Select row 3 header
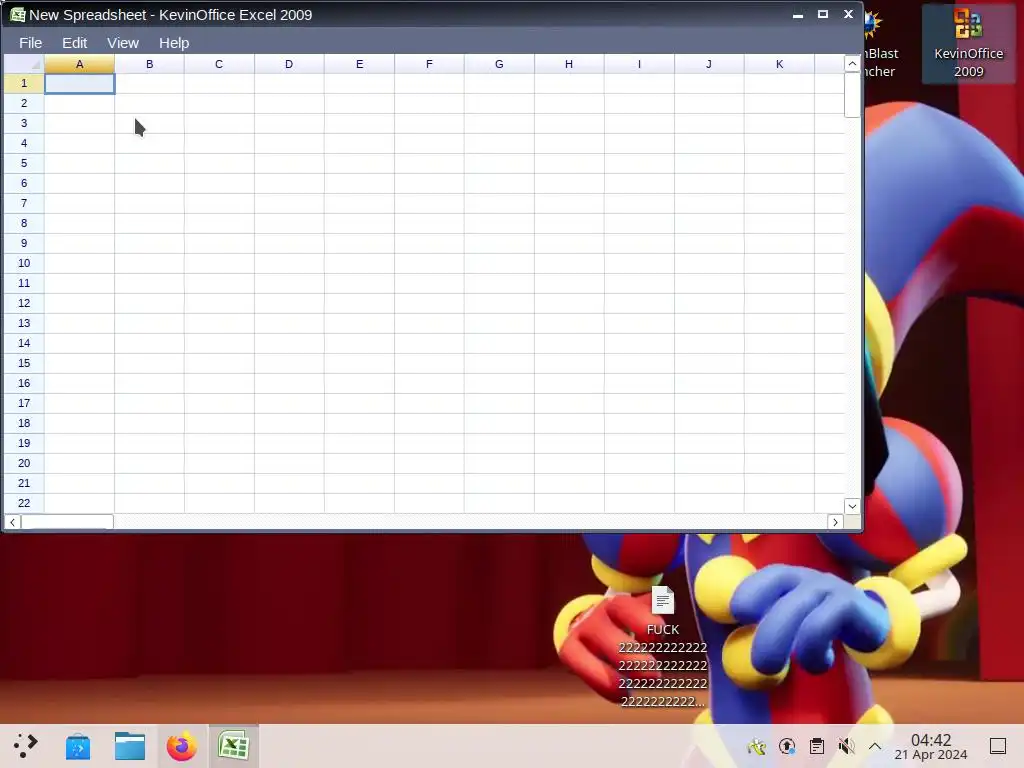 [x=24, y=123]
